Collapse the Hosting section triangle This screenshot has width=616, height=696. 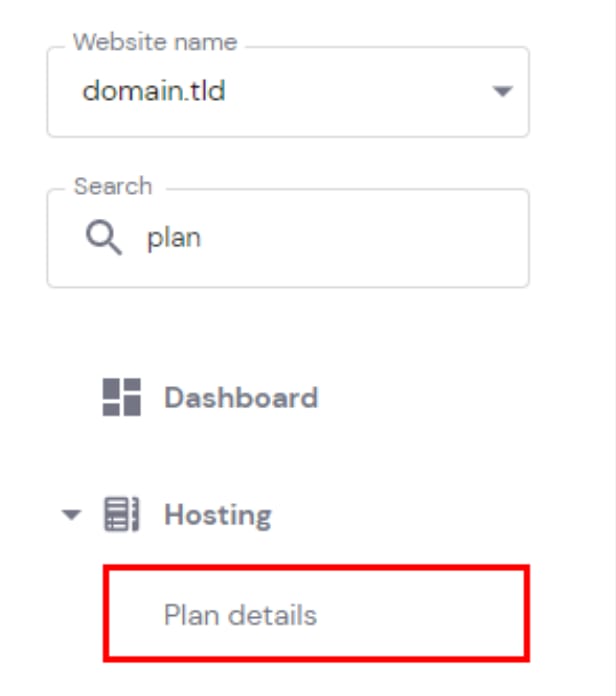[70, 516]
